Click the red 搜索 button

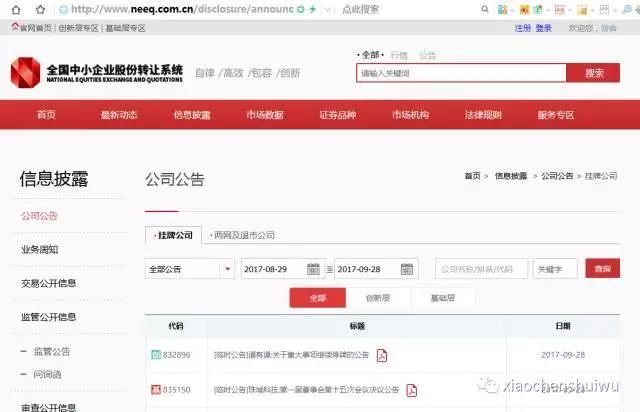[593, 73]
